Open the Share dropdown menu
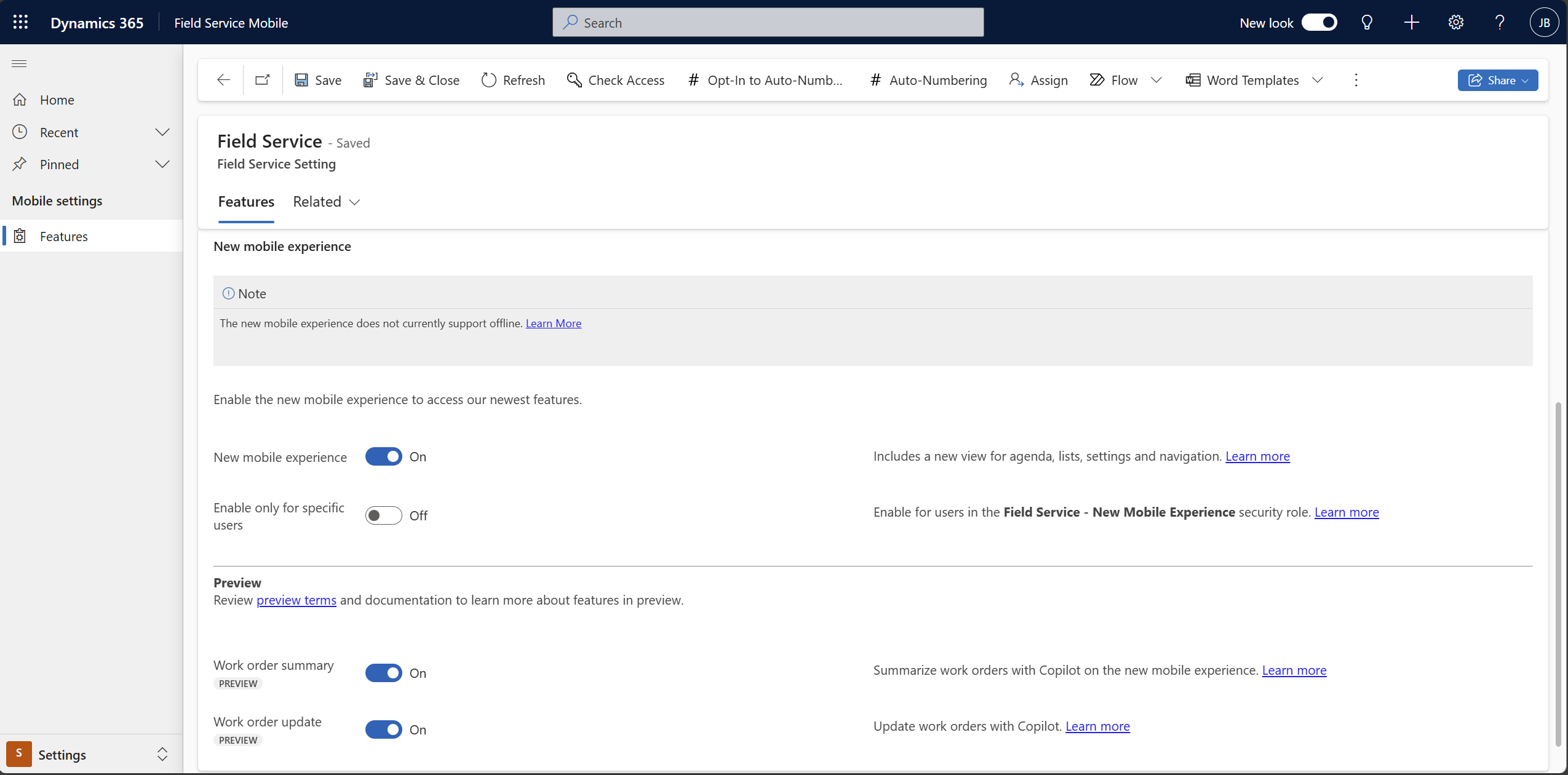This screenshot has height=775, width=1568. point(1527,80)
